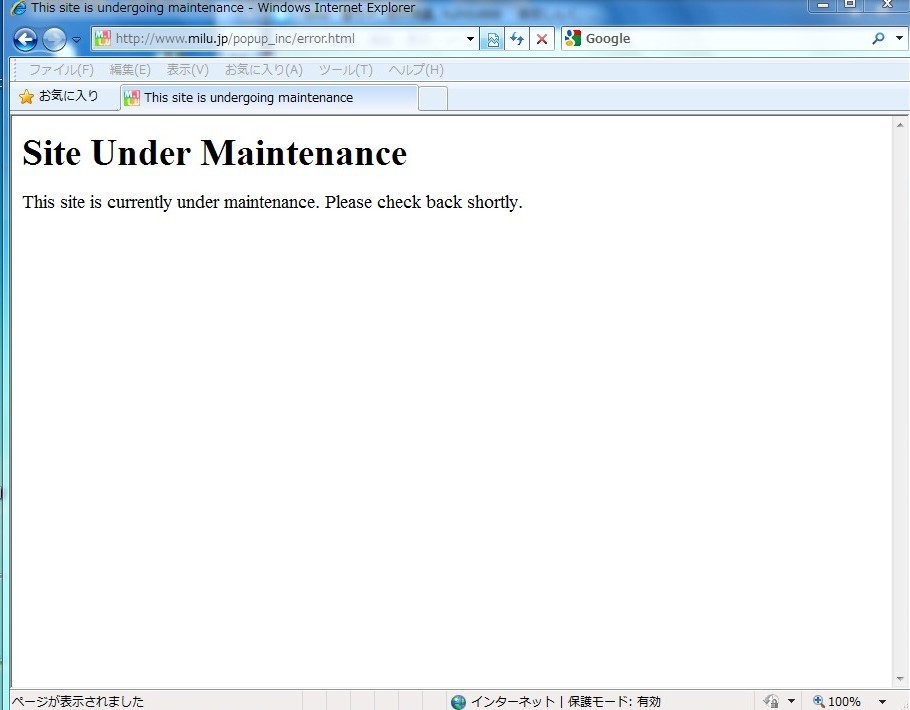This screenshot has height=710, width=910.
Task: Open the recent pages dropdown beside Forward
Action: (x=77, y=40)
